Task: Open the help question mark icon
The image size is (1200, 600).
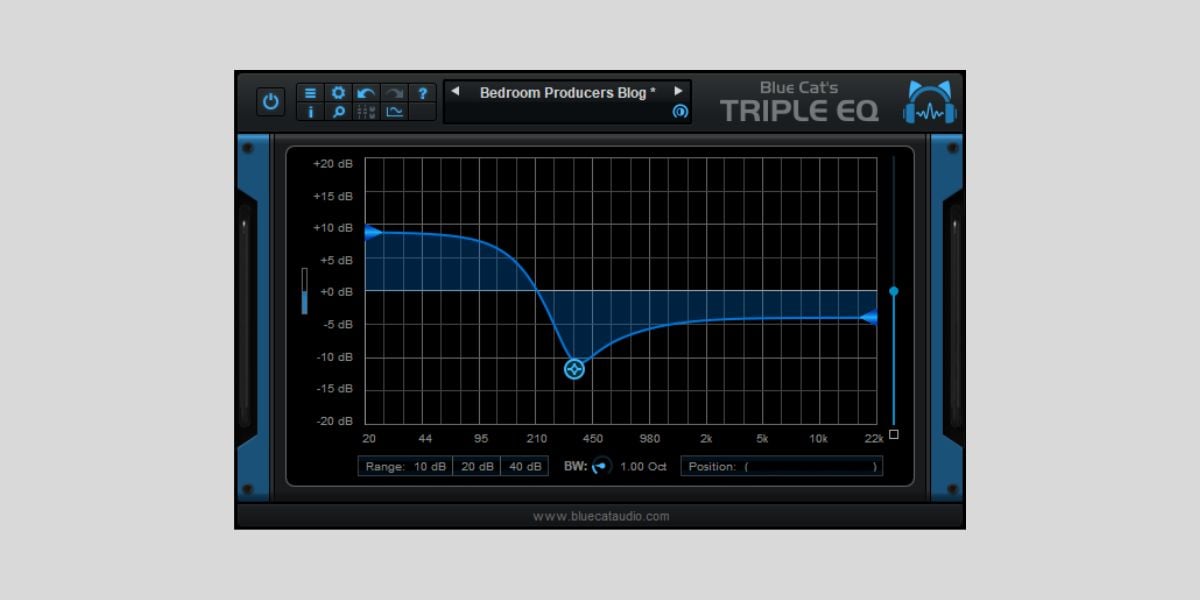Action: click(422, 93)
